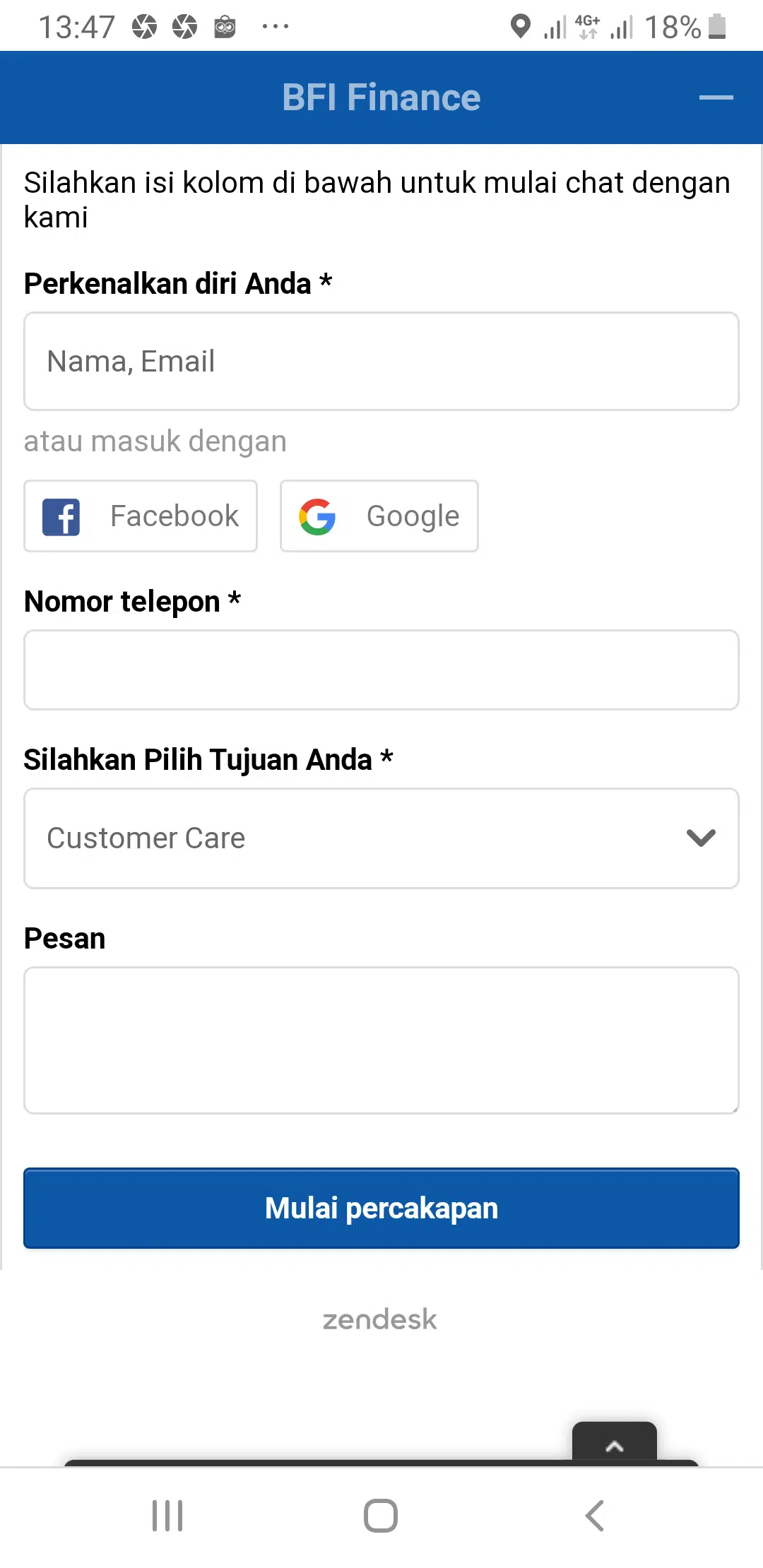Viewport: 763px width, 1568px height.
Task: Click the Nama, Email input field
Action: pyautogui.click(x=381, y=361)
